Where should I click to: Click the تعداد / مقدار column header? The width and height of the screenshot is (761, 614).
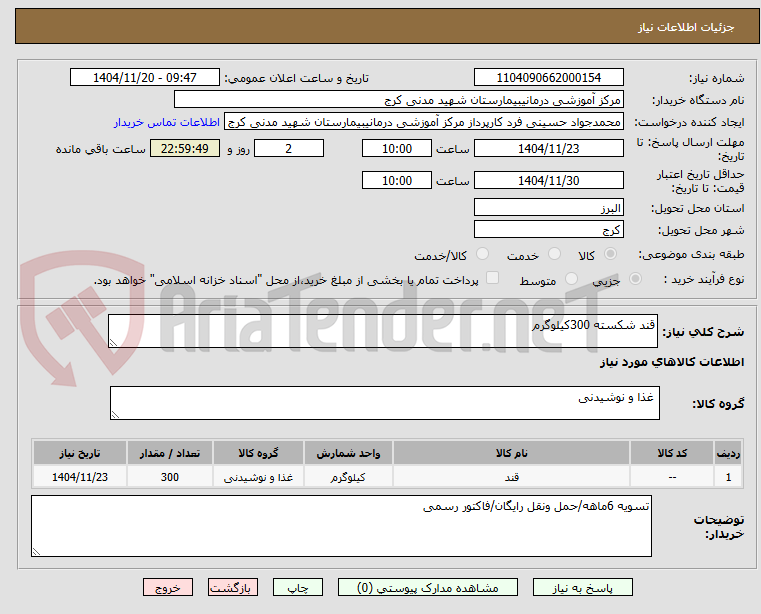[170, 453]
